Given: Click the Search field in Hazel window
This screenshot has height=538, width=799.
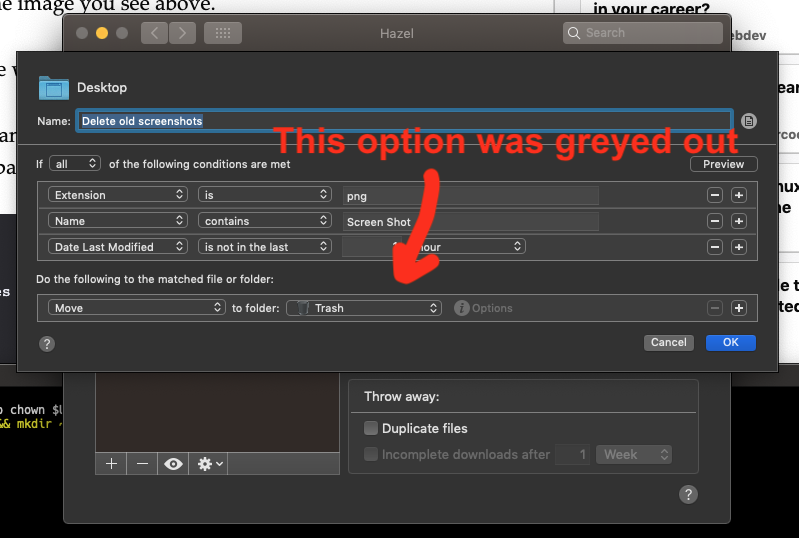Looking at the screenshot, I should click(x=643, y=33).
